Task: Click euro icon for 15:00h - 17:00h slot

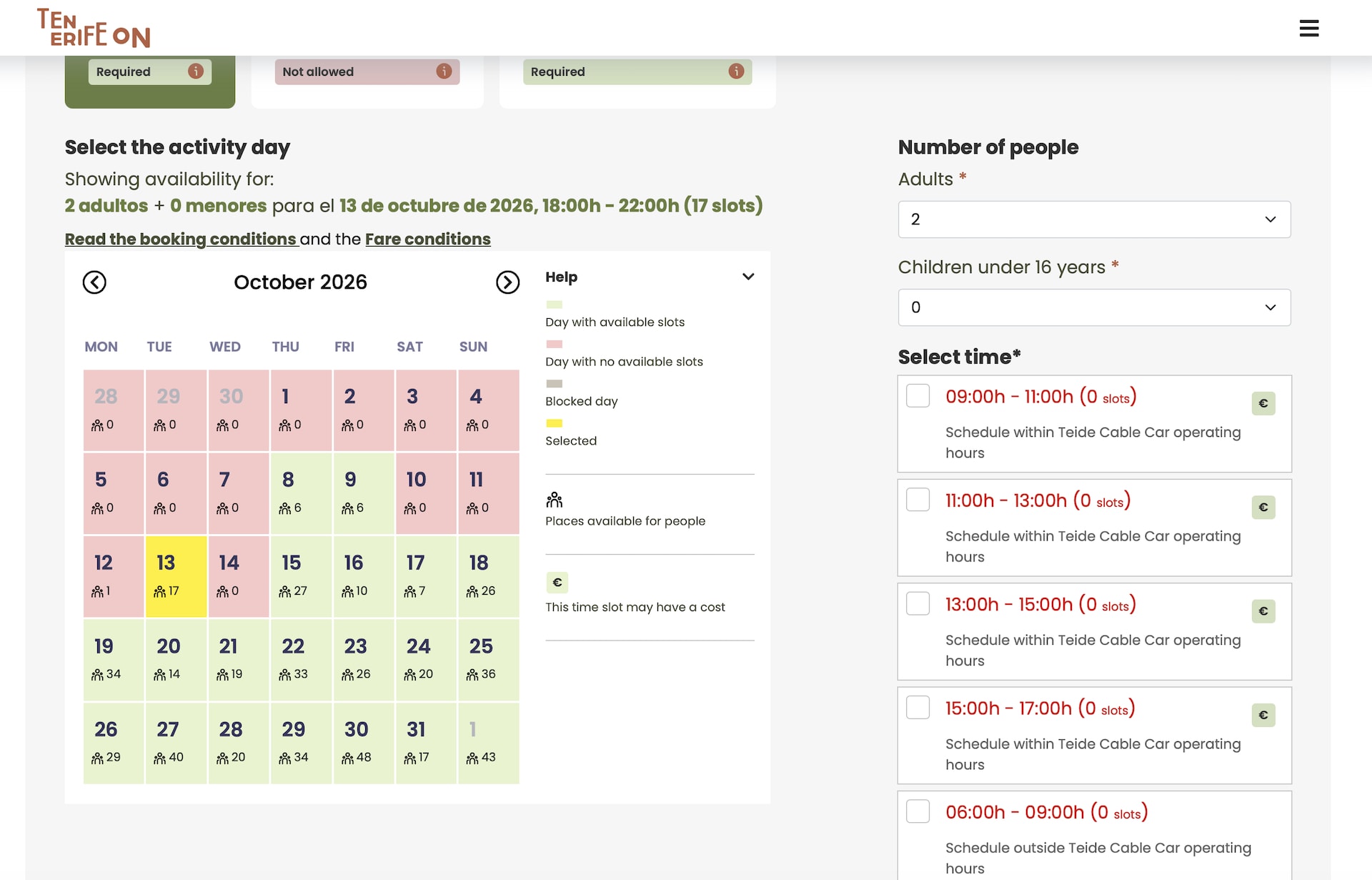Action: tap(1263, 715)
